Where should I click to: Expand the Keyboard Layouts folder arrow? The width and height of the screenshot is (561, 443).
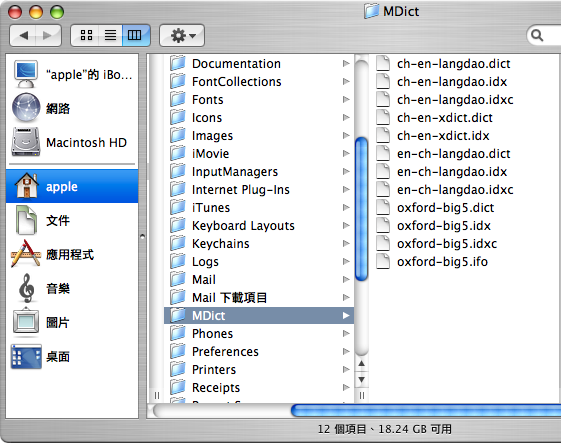(x=346, y=225)
